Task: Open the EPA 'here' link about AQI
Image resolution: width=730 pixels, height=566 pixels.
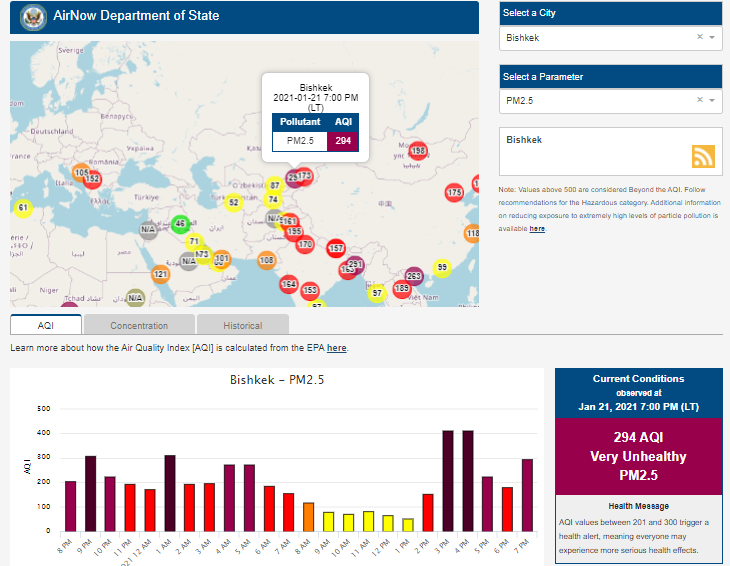Action: 337,348
